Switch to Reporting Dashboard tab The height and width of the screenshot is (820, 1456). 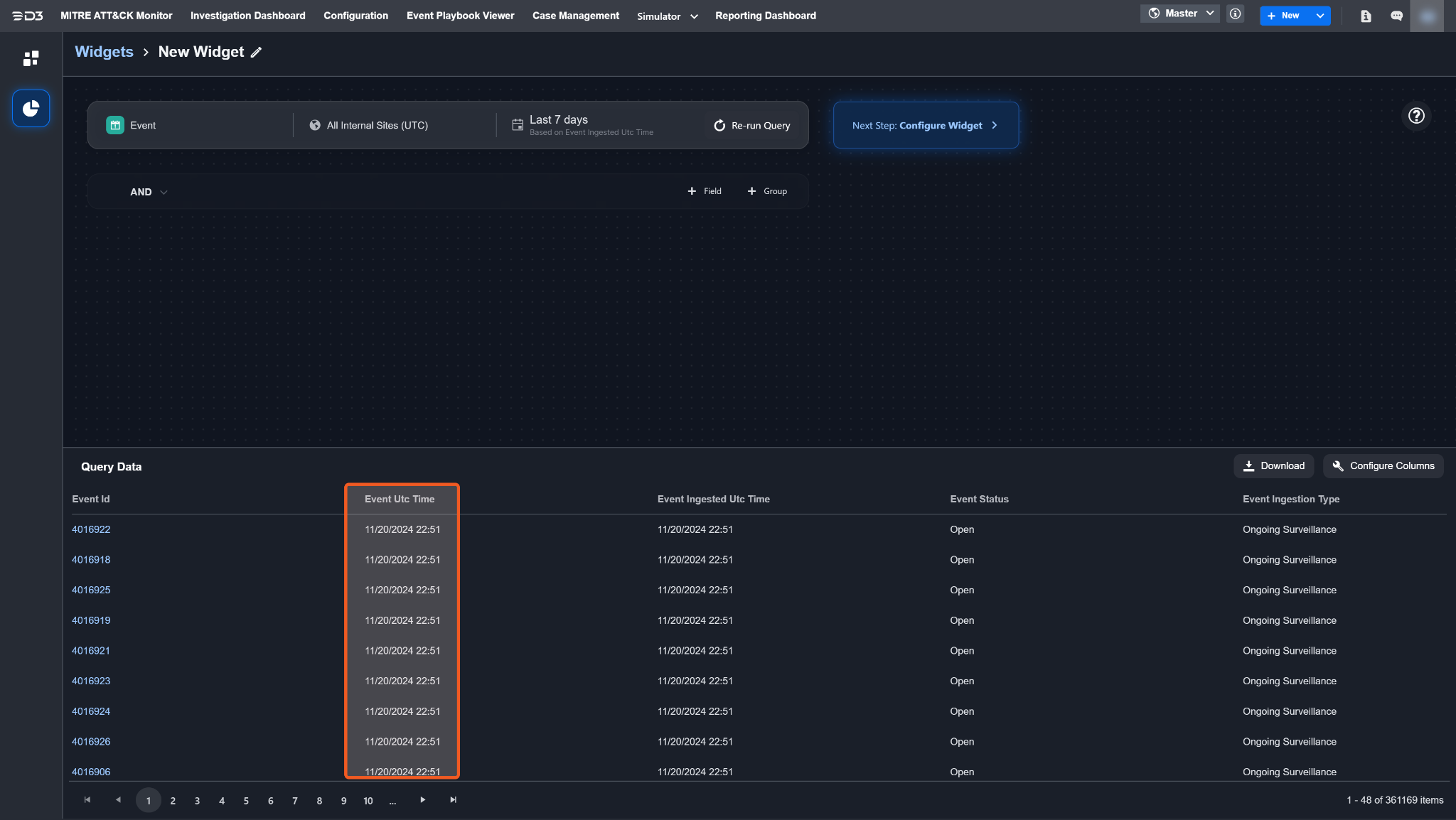click(765, 16)
